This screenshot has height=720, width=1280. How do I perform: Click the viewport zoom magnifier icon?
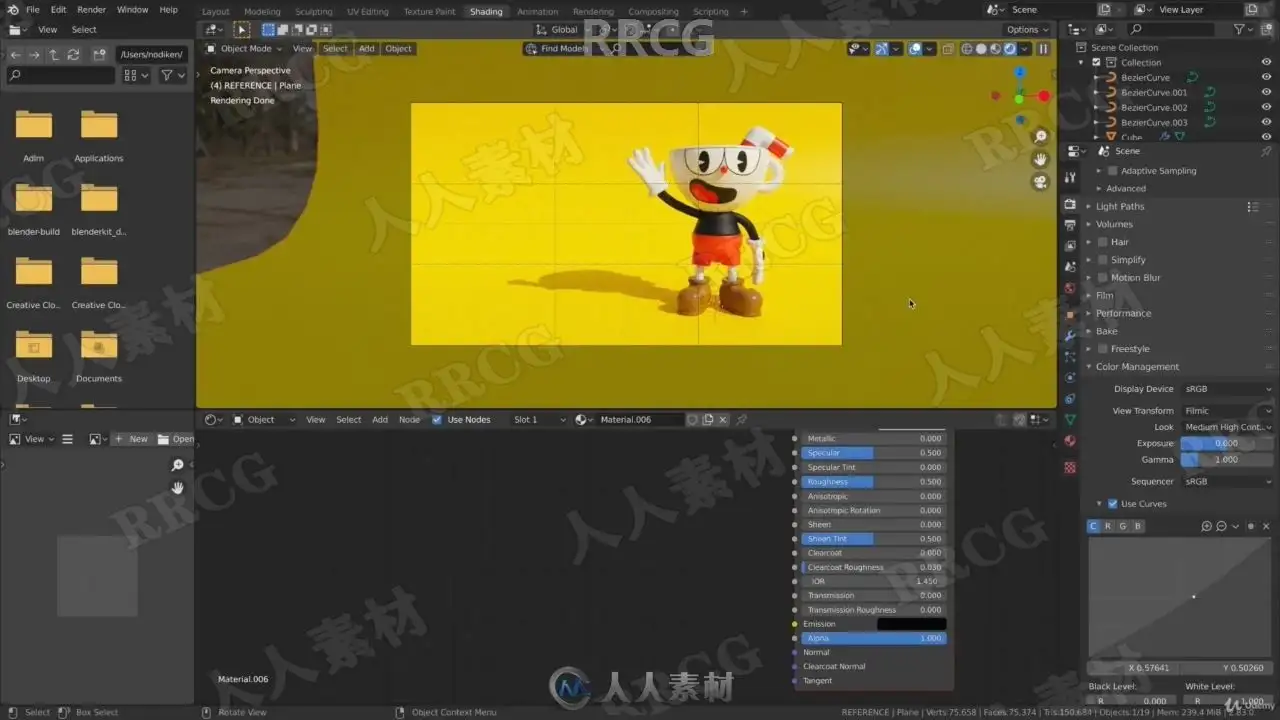click(x=1041, y=136)
